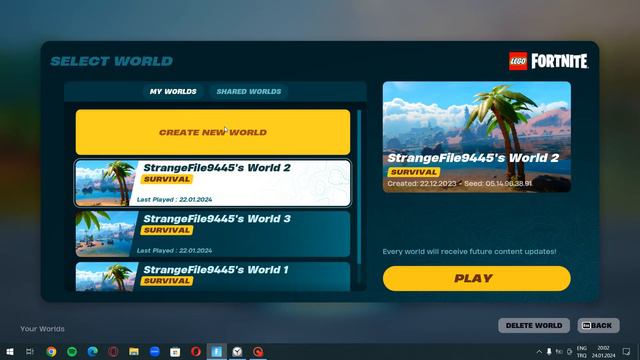Click World 3 thumbnail in the list
This screenshot has height=360, width=640.
click(106, 234)
